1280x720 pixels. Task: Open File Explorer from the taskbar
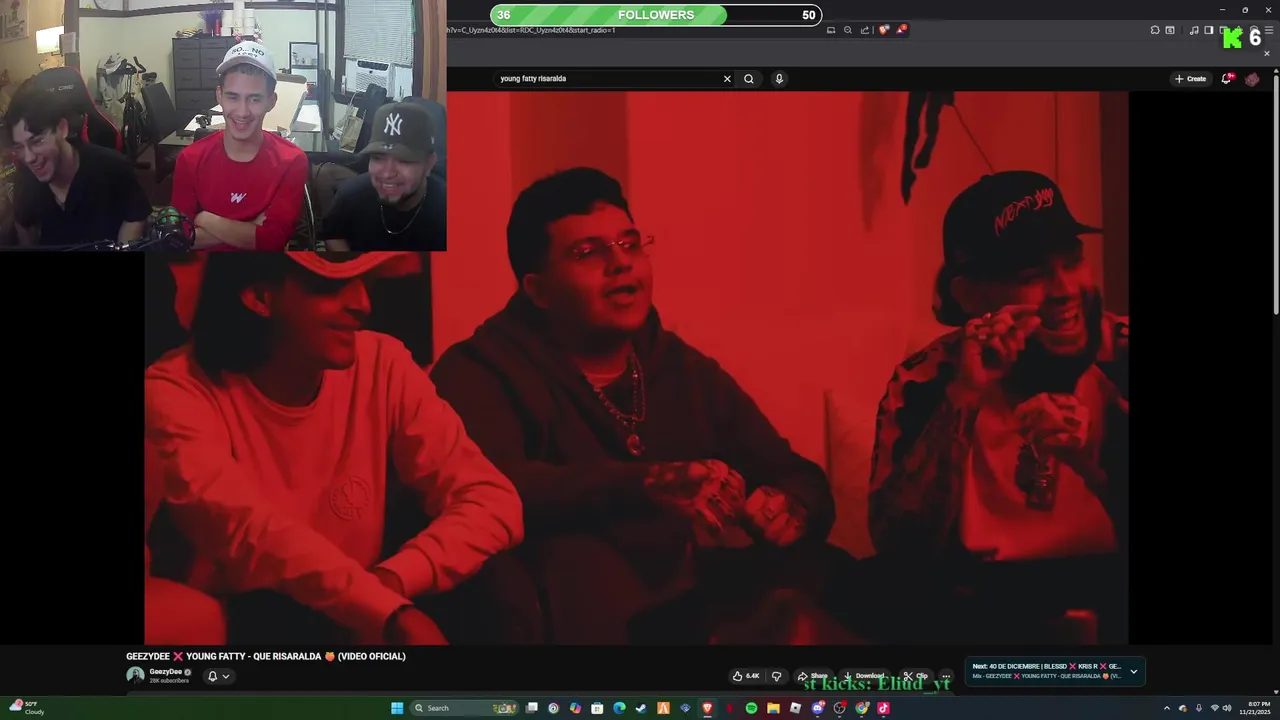tap(773, 708)
